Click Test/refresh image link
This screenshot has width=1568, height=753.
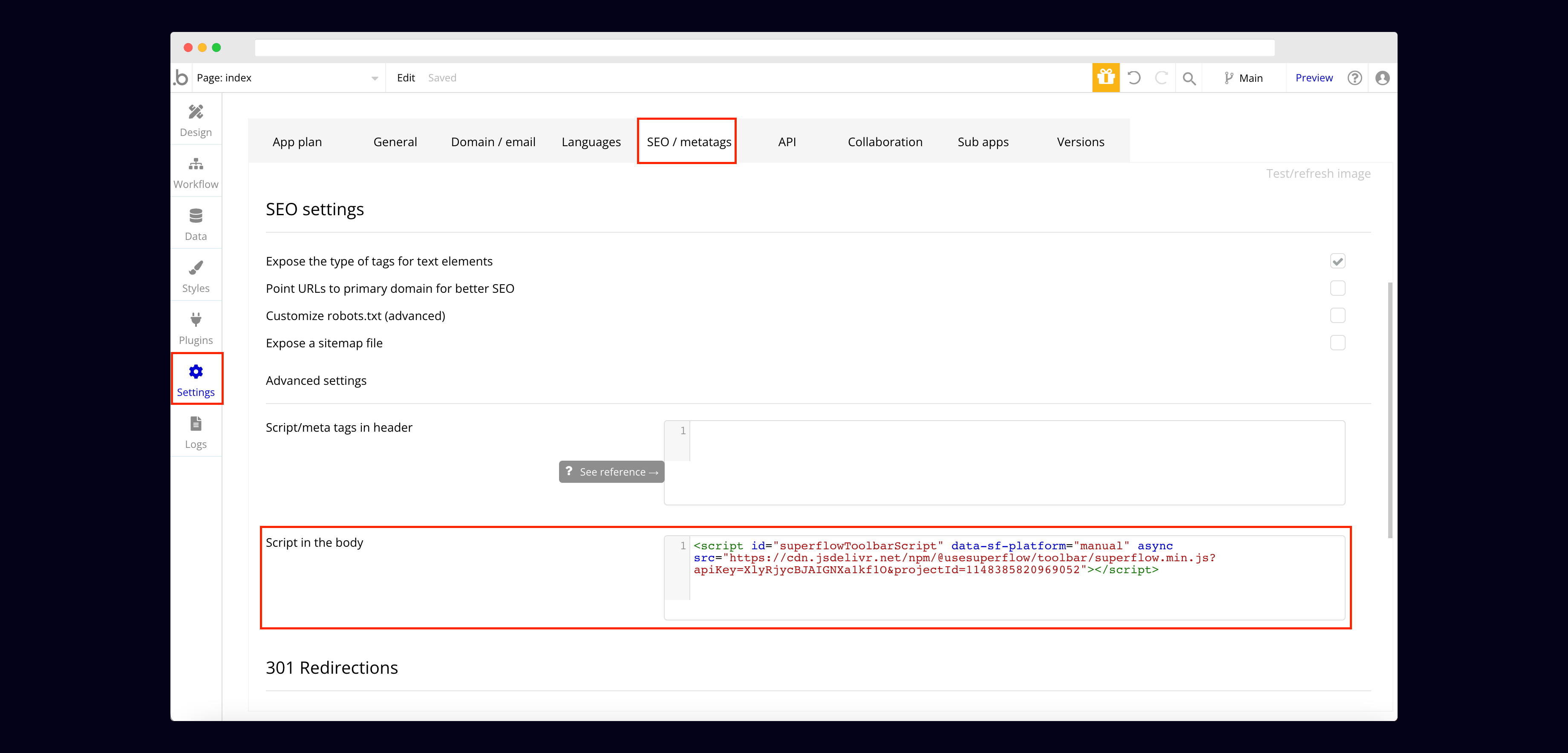[x=1318, y=174]
